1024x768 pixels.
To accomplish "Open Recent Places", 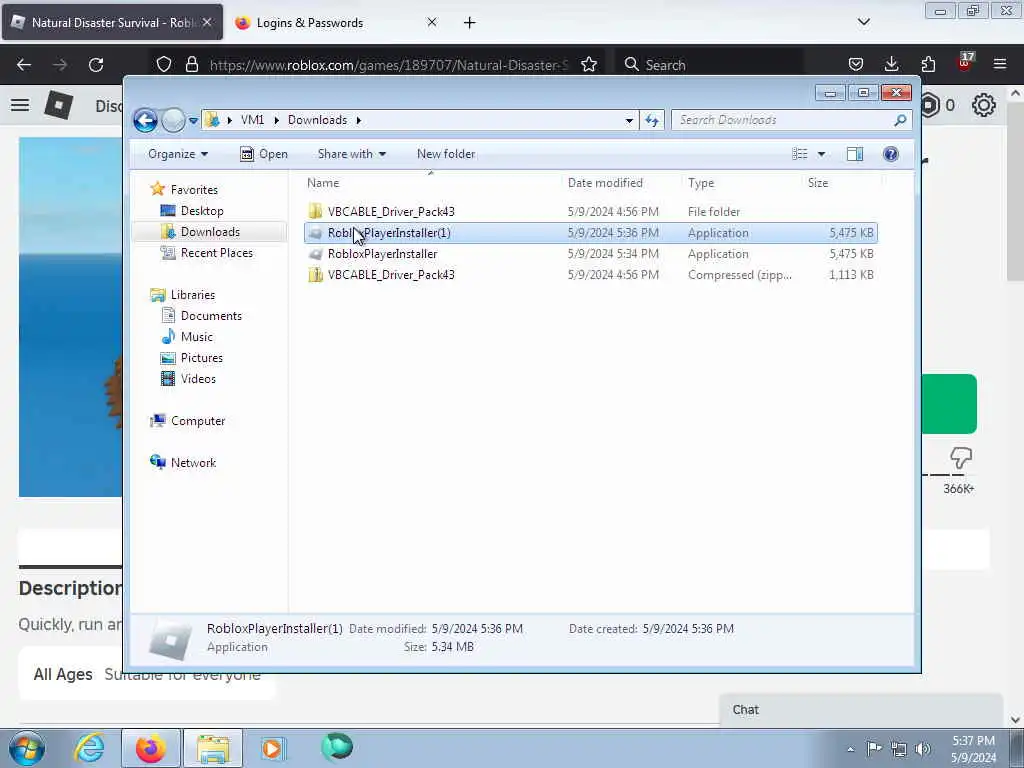I will coord(216,253).
